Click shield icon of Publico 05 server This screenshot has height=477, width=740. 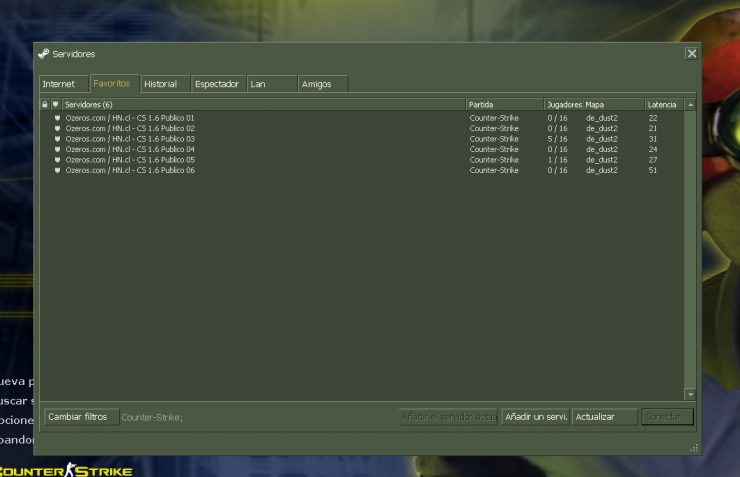tap(58, 159)
